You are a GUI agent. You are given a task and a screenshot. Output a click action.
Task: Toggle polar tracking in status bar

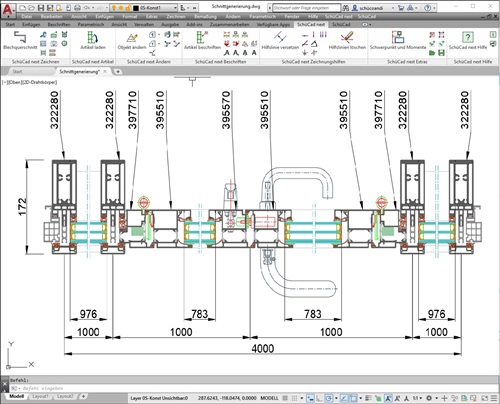tap(328, 398)
